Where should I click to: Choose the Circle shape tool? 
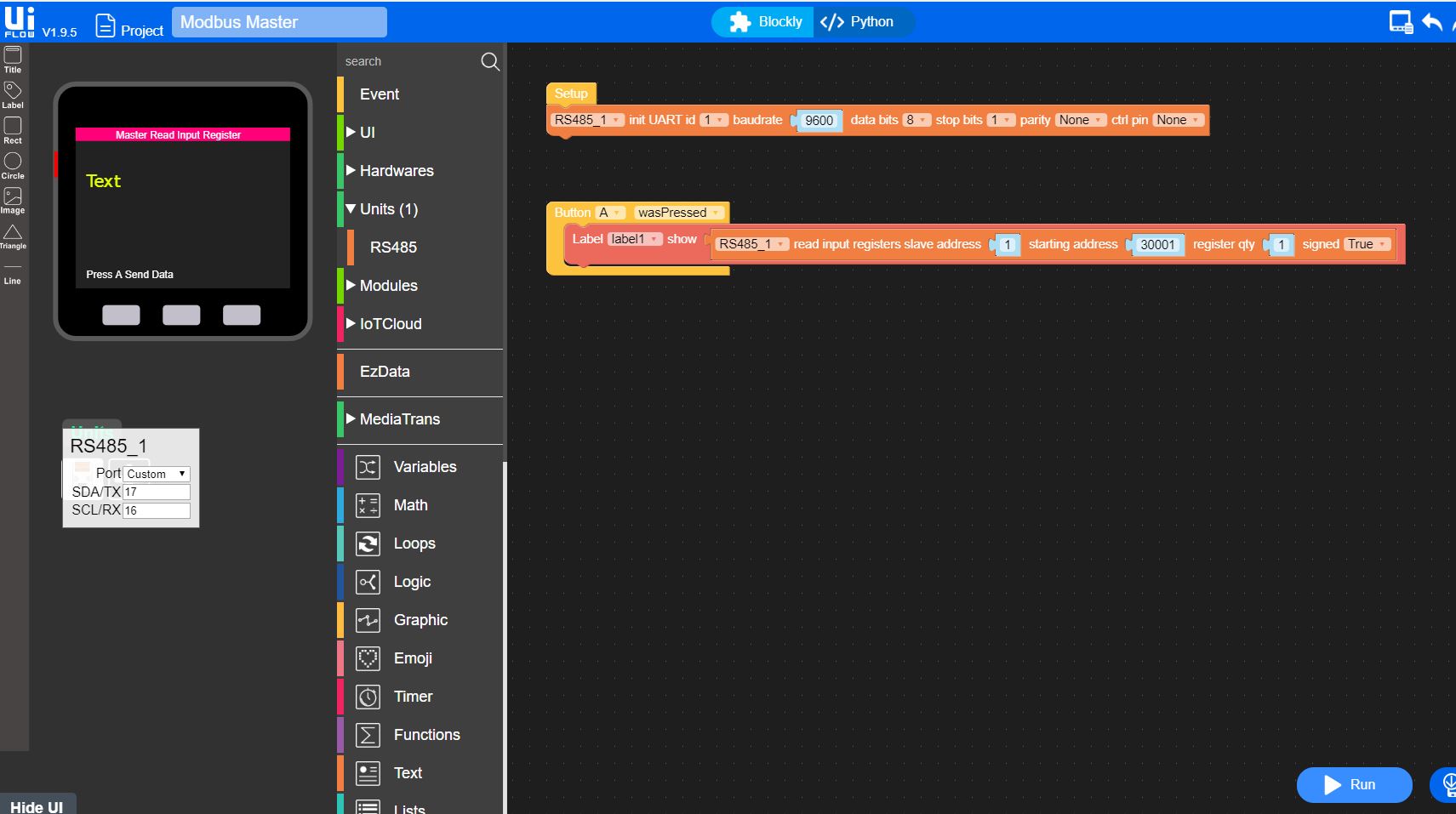coord(13,164)
